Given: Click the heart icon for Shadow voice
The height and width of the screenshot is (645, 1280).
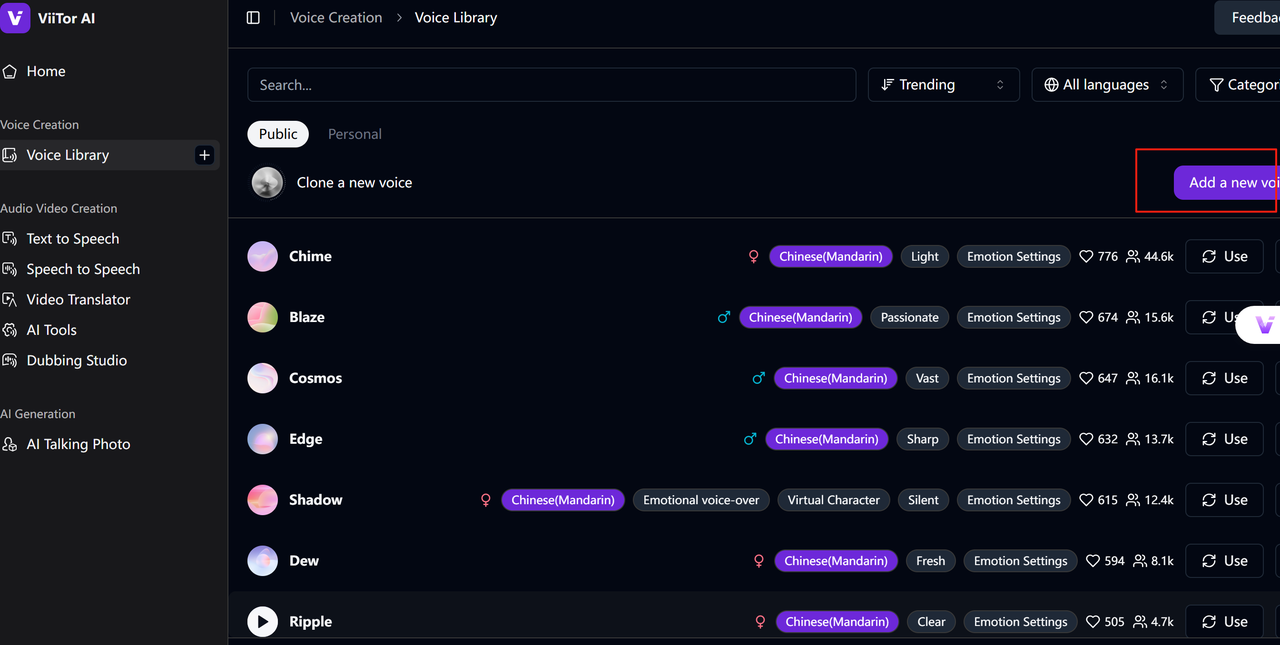Looking at the screenshot, I should tap(1086, 500).
